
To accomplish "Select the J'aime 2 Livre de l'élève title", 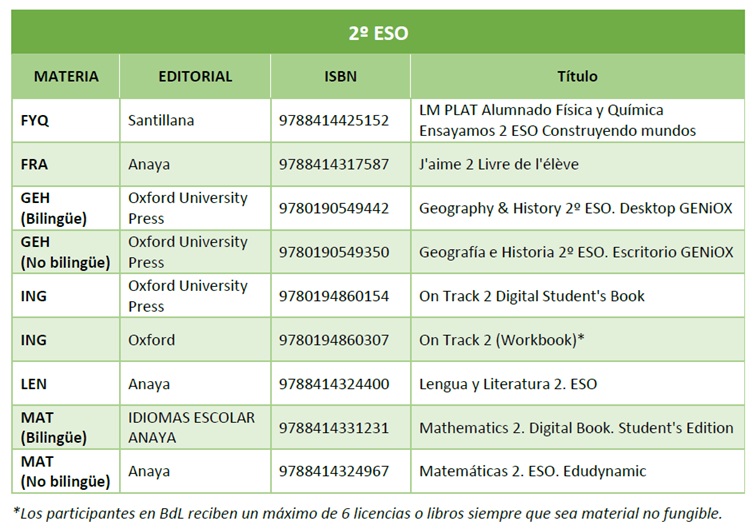I will pos(498,164).
